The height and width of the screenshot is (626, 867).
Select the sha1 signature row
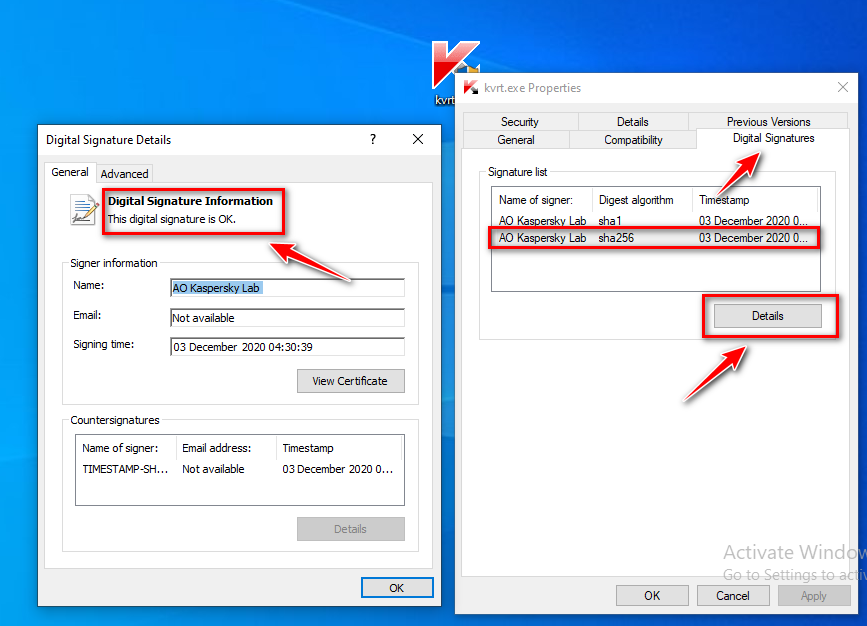coord(655,221)
